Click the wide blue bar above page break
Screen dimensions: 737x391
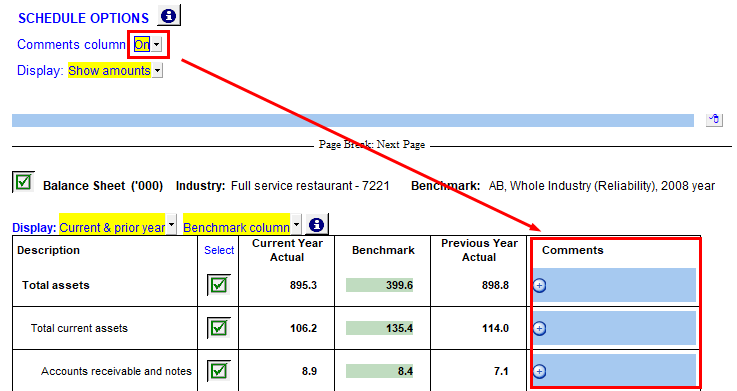353,120
